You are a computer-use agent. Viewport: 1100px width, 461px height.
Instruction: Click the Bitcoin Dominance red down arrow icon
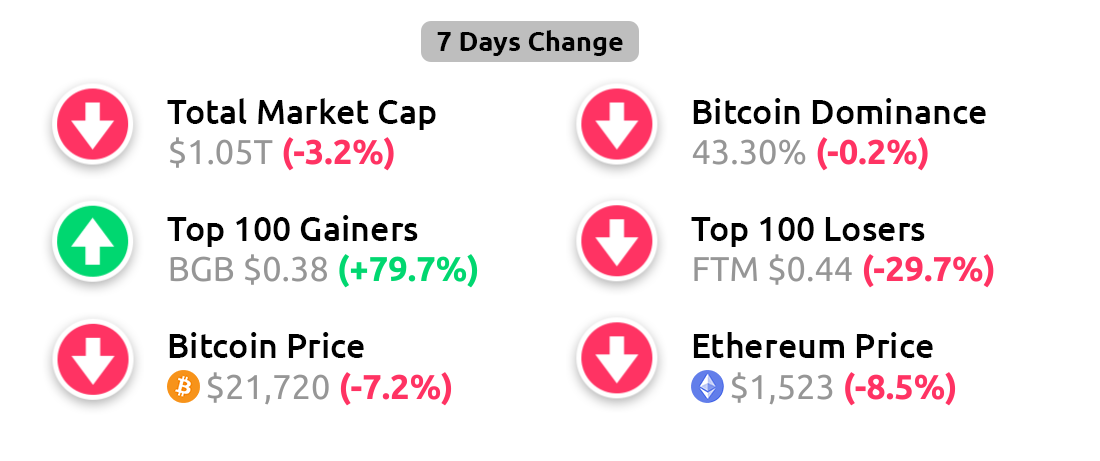[x=617, y=123]
